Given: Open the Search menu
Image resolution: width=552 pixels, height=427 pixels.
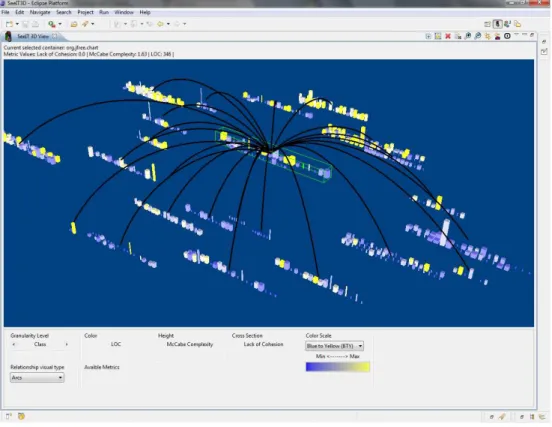Looking at the screenshot, I should (x=64, y=12).
